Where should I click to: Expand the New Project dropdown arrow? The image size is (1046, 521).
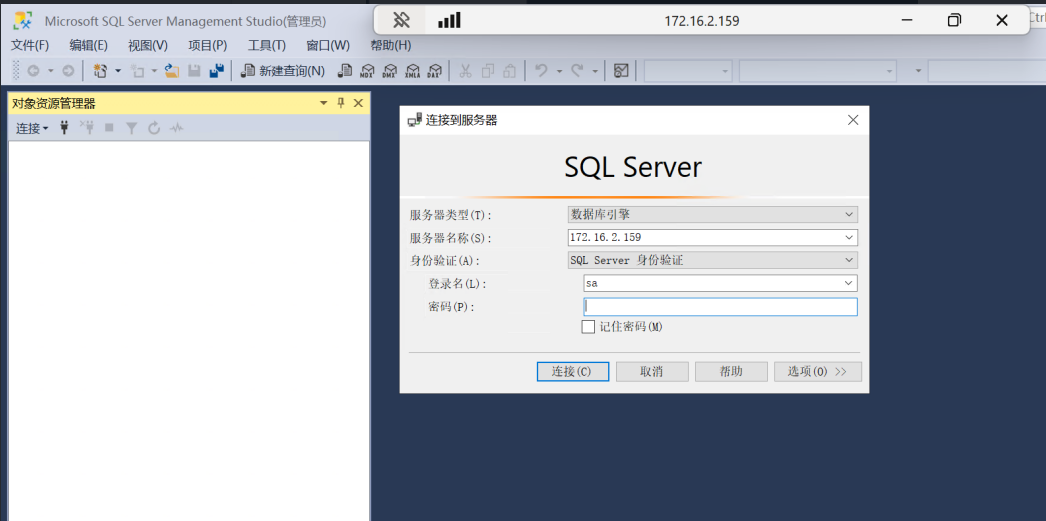(x=118, y=71)
